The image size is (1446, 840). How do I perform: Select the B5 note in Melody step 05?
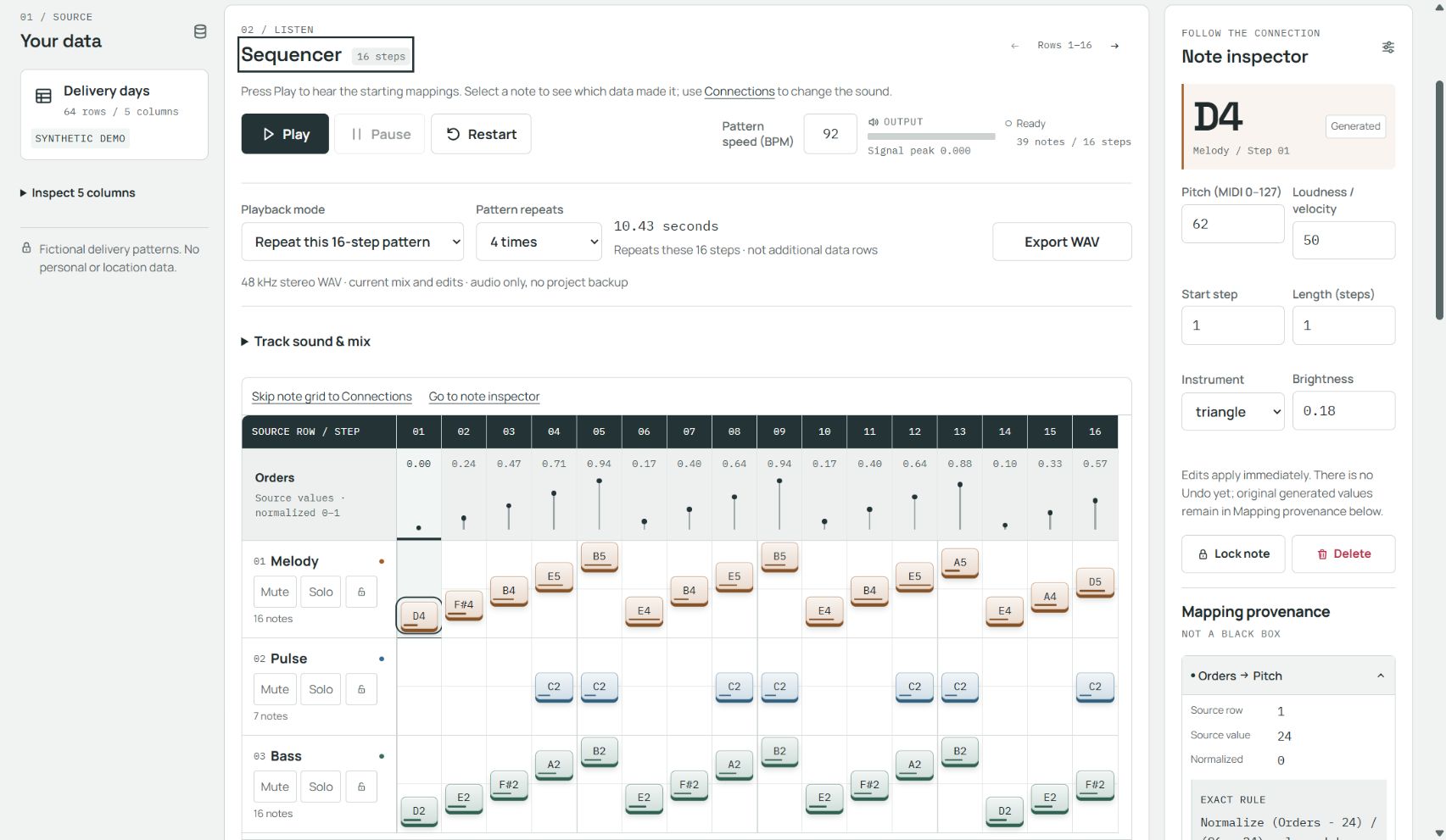click(600, 557)
